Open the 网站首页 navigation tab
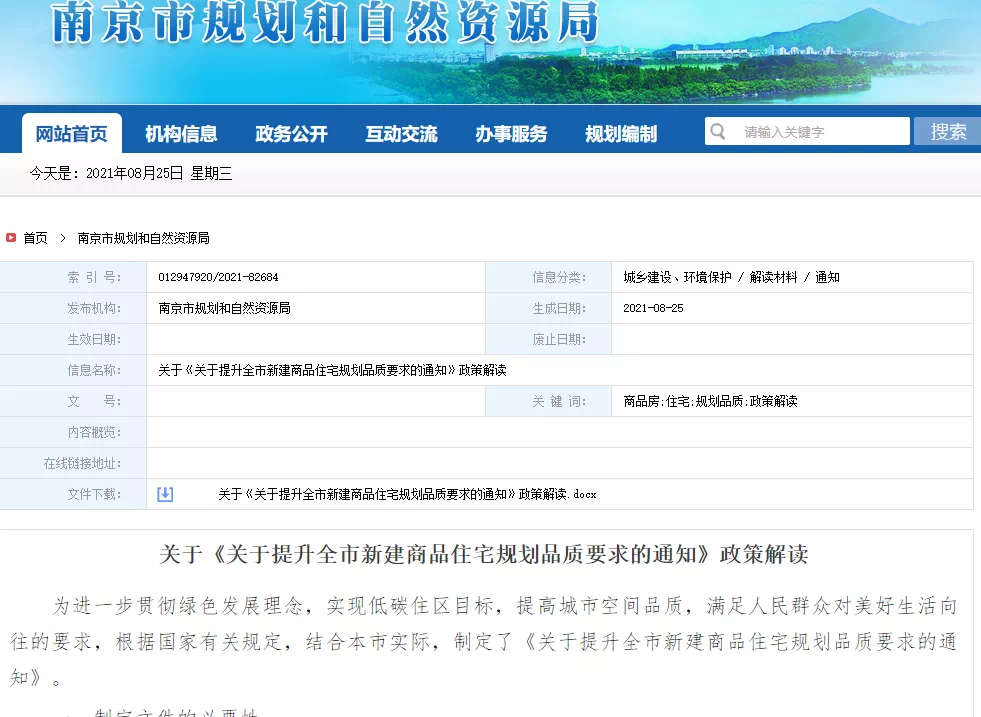Image resolution: width=981 pixels, height=717 pixels. (71, 134)
